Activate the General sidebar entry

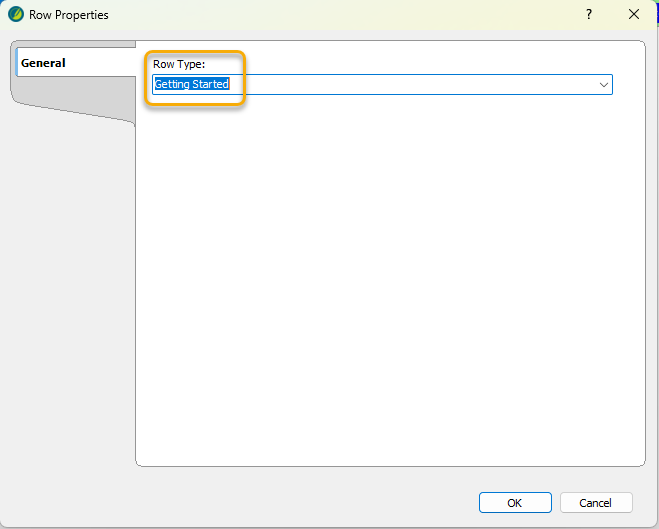click(x=44, y=63)
